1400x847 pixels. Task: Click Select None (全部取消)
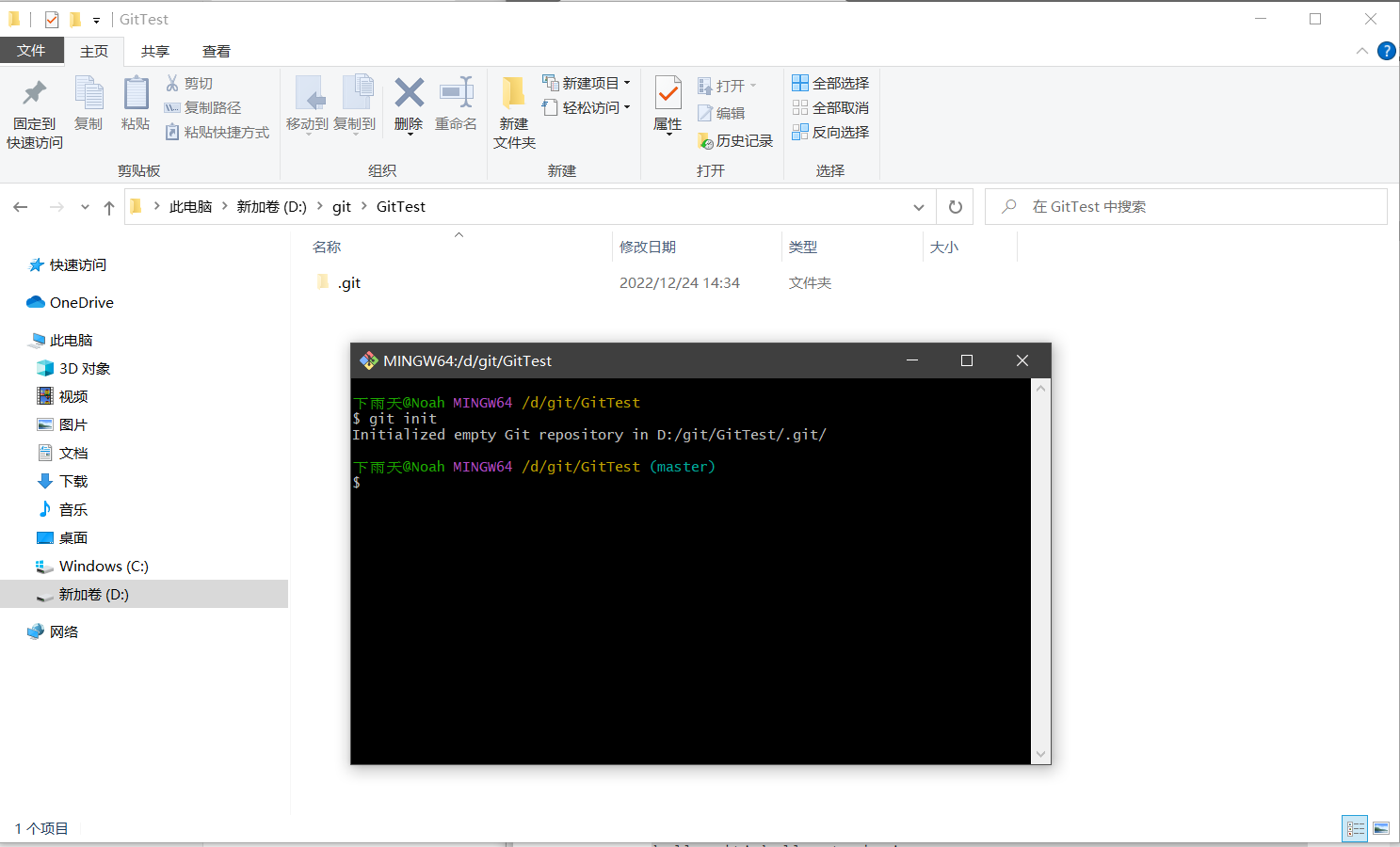[830, 108]
